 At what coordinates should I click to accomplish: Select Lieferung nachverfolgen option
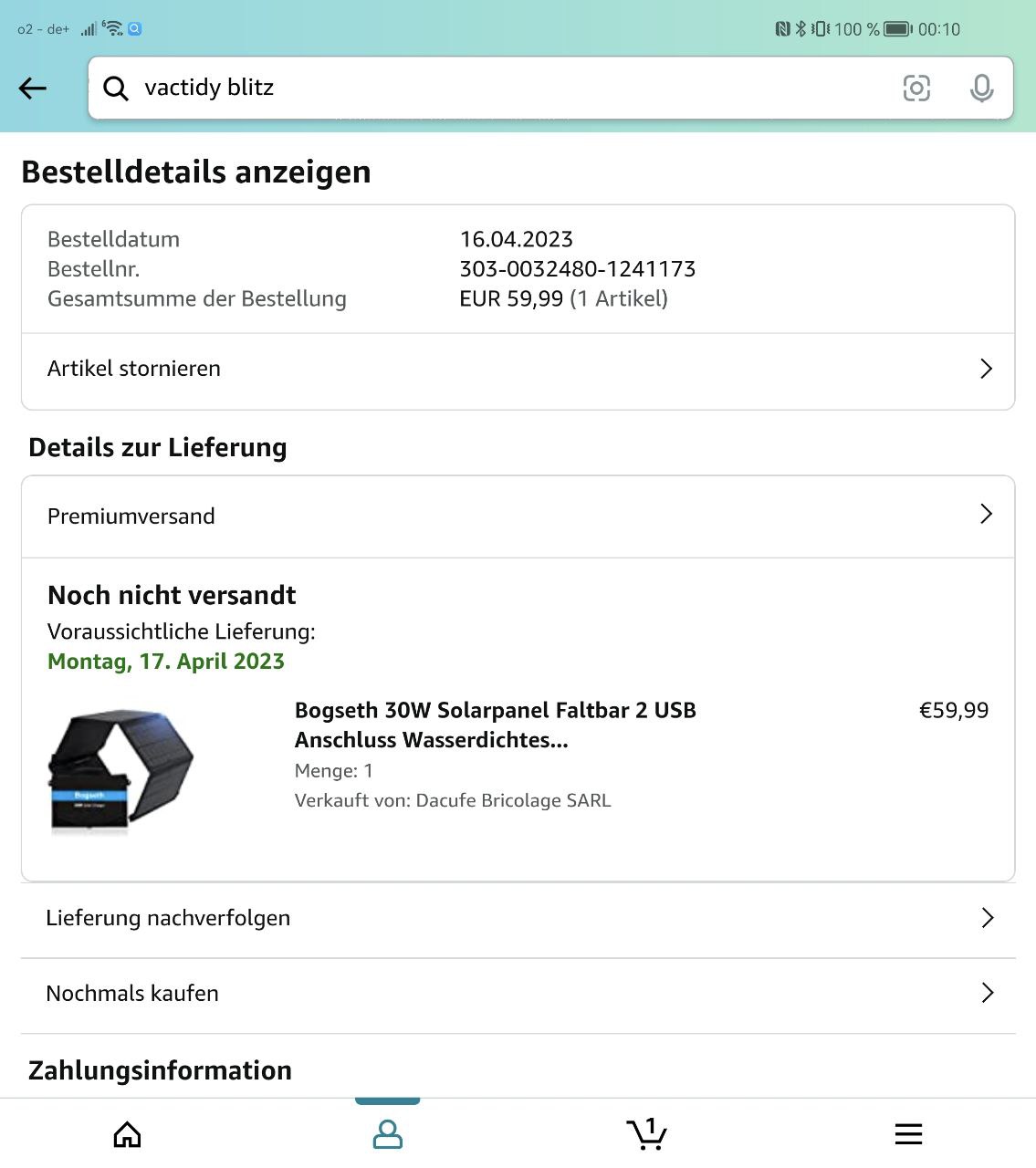[518, 919]
